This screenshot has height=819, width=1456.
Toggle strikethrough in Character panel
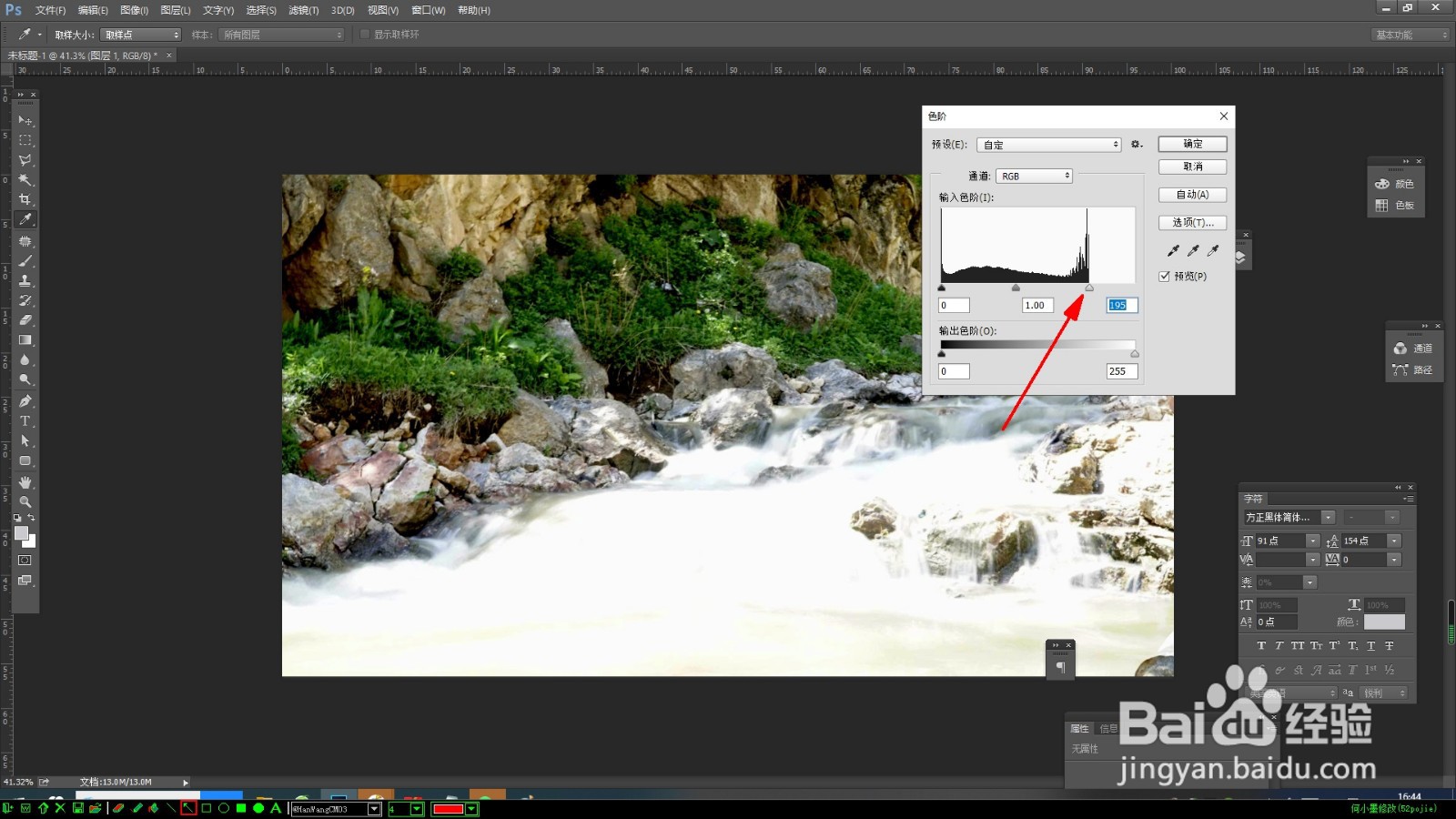point(1390,646)
